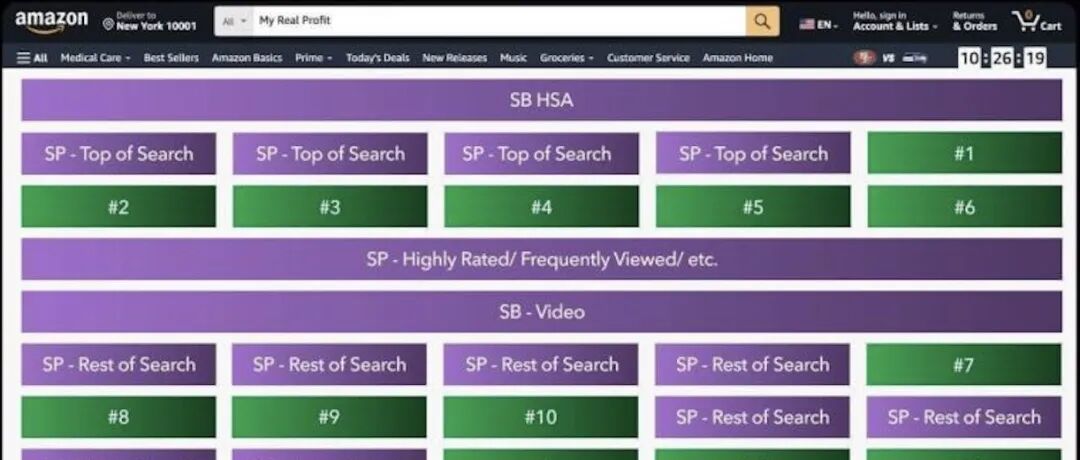Select organic result block #10
Viewport: 1080px width, 460px height.
tap(541, 417)
